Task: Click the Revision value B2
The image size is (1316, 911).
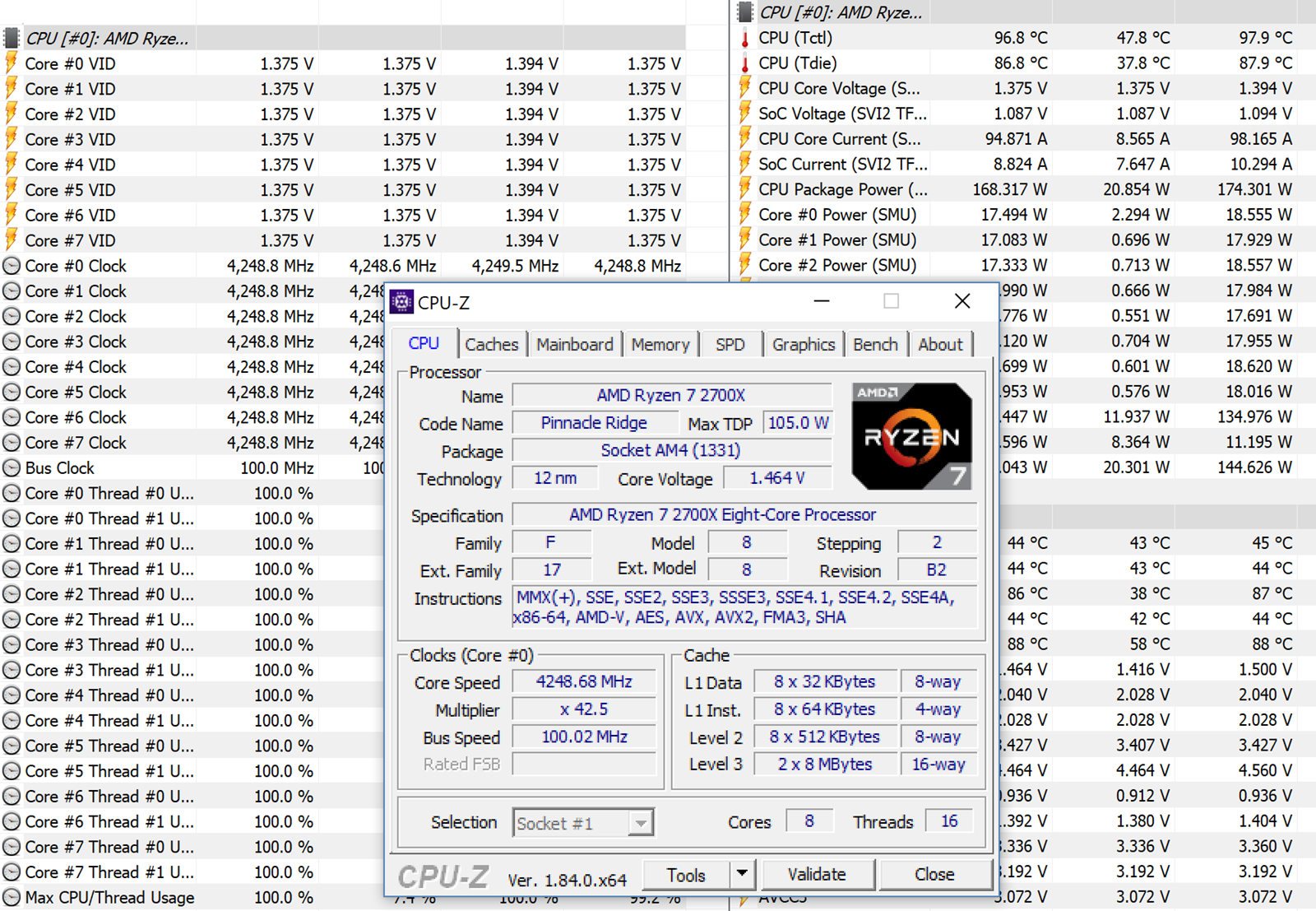Action: click(x=936, y=570)
